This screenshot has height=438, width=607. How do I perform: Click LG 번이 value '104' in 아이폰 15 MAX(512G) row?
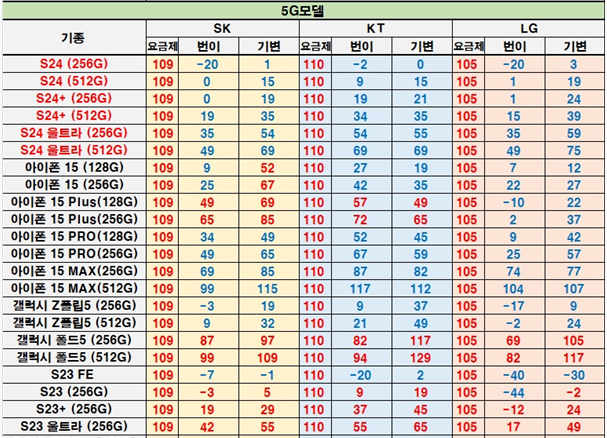coord(514,289)
